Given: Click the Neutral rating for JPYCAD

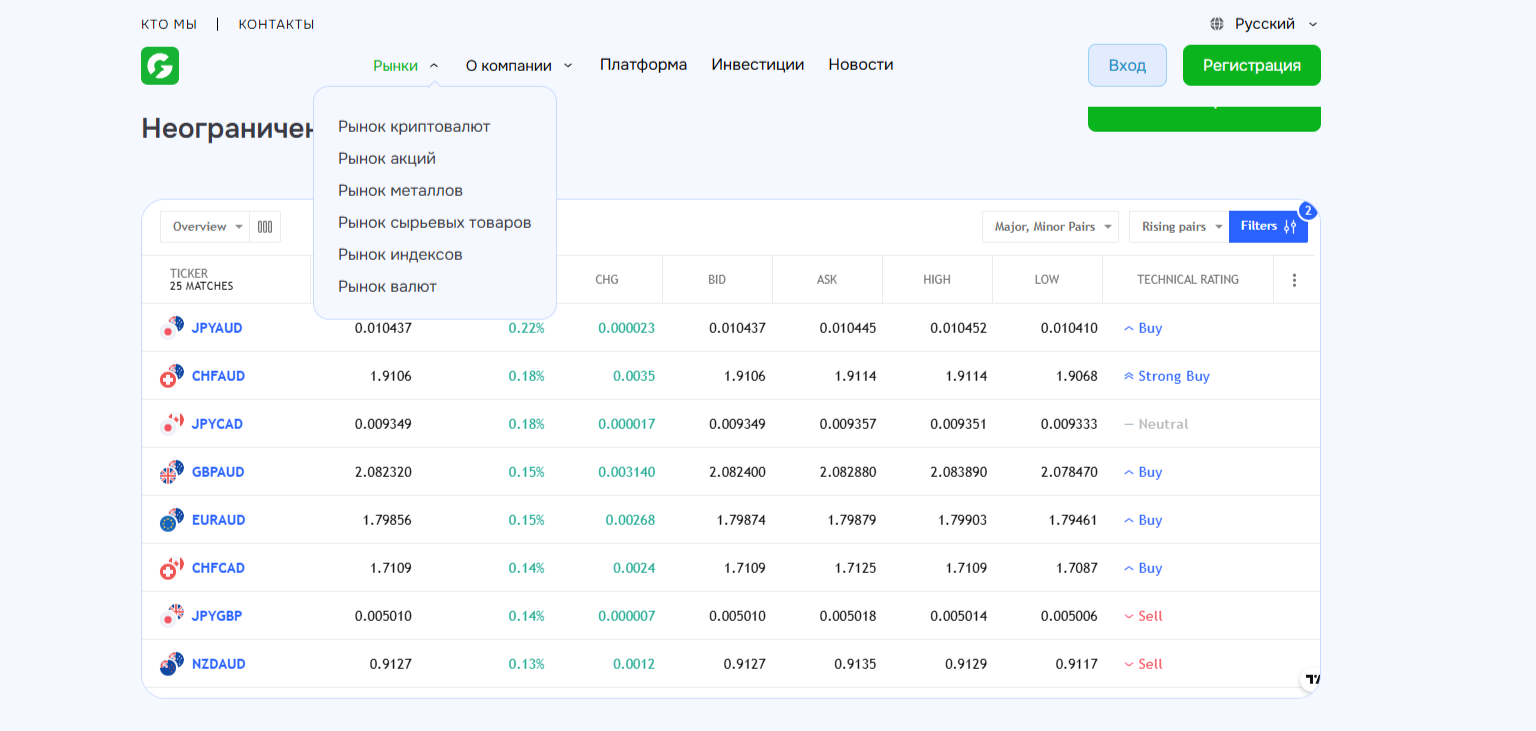Looking at the screenshot, I should tap(1156, 424).
